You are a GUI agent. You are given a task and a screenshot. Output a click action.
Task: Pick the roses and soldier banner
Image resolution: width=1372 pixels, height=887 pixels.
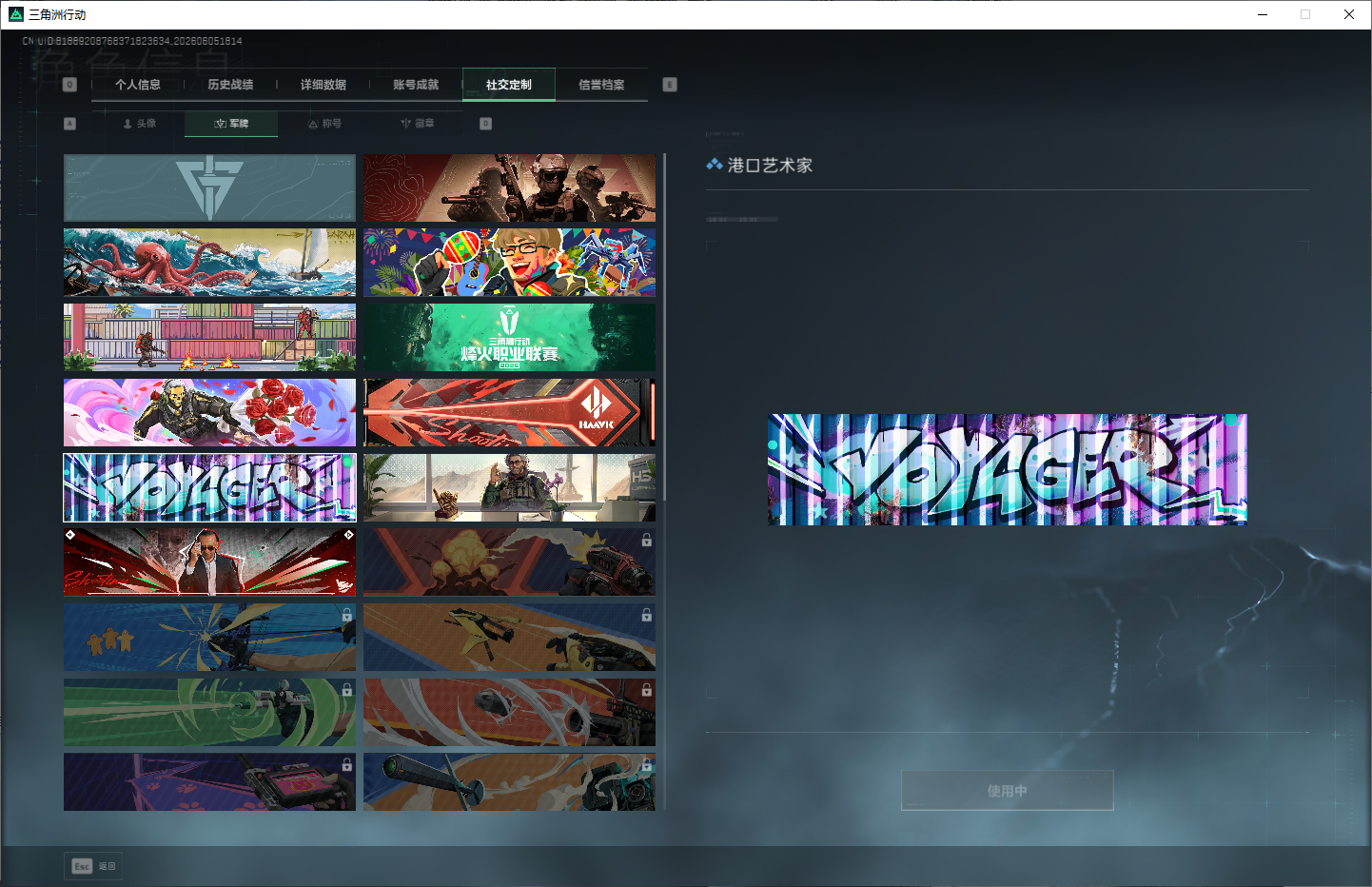point(209,413)
